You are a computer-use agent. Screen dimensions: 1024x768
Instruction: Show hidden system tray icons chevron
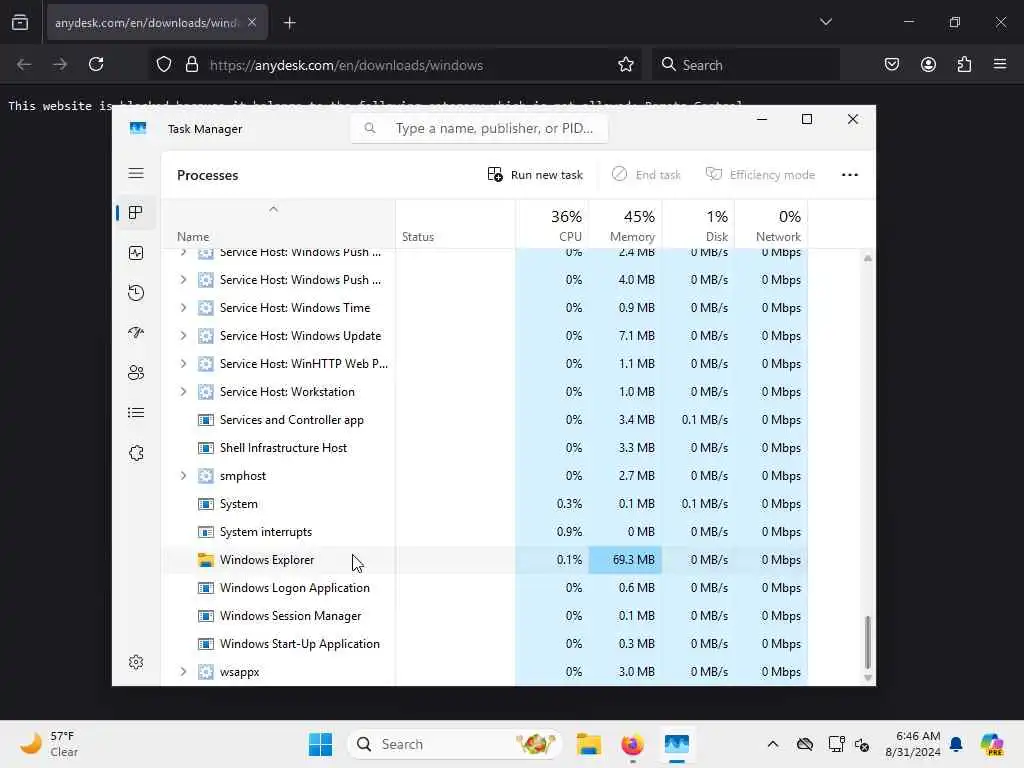[773, 744]
